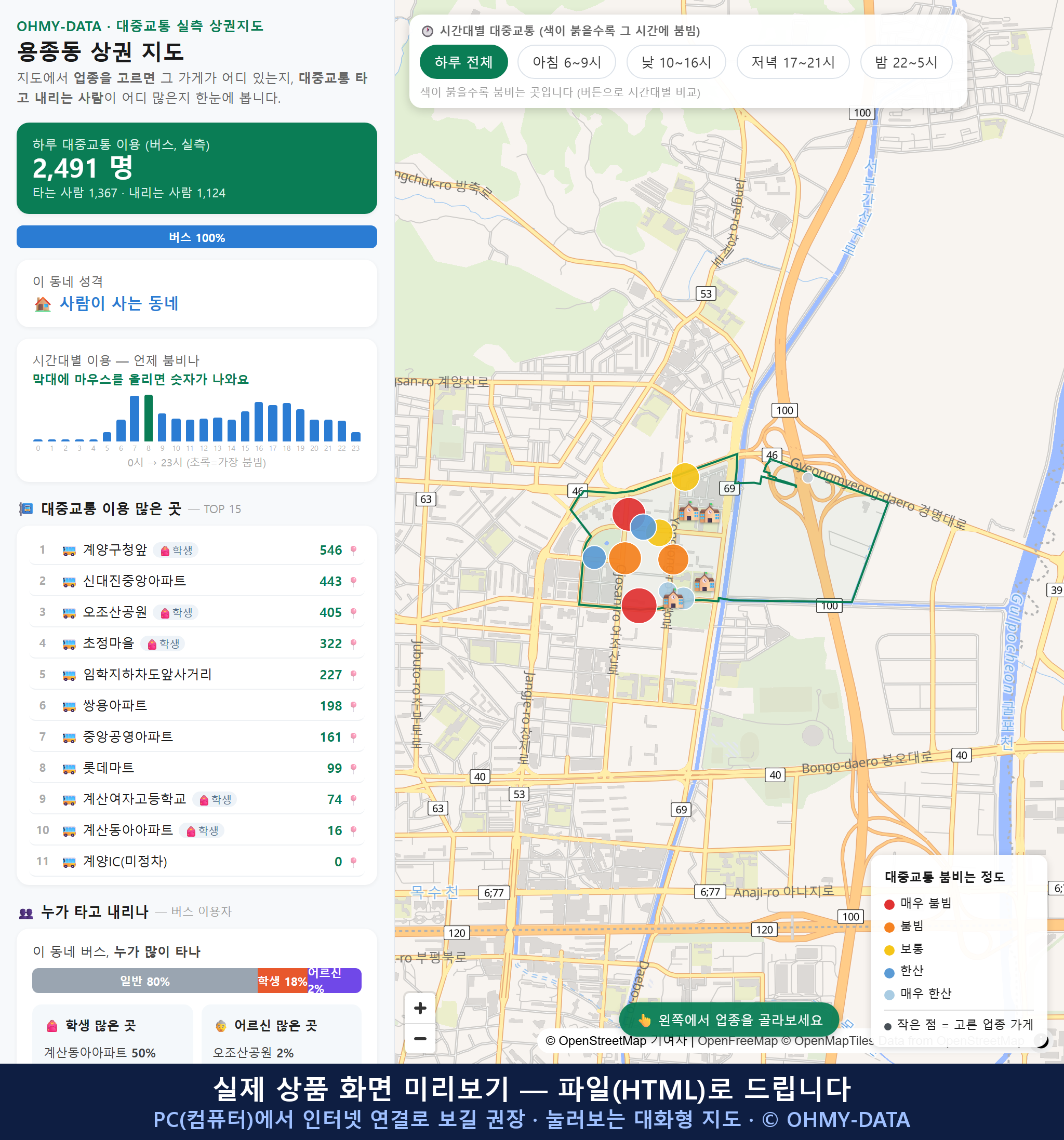The width and height of the screenshot is (1064, 1140).
Task: Click the bus icon beside 계양구청앞
Action: point(69,551)
